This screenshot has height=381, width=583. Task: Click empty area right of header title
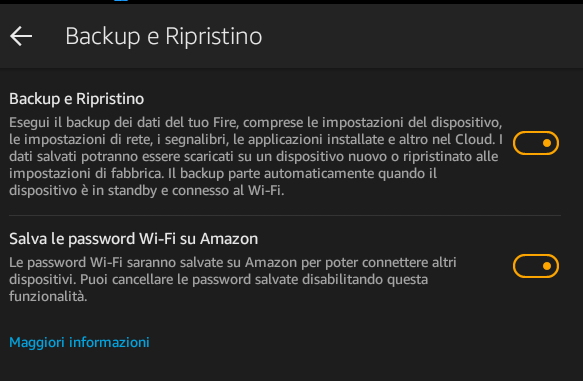[x=420, y=36]
